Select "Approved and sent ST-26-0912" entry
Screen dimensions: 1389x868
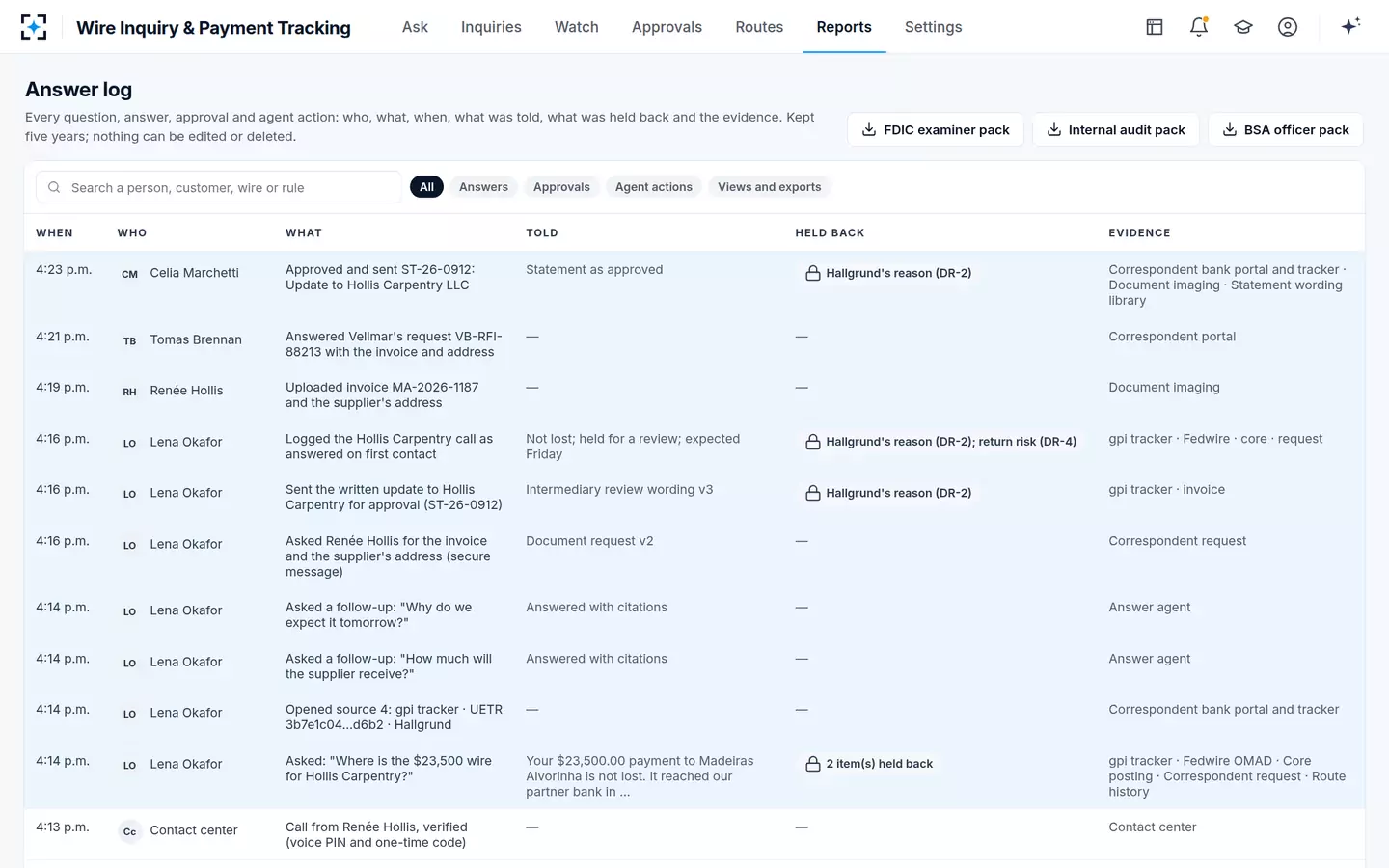coord(380,277)
